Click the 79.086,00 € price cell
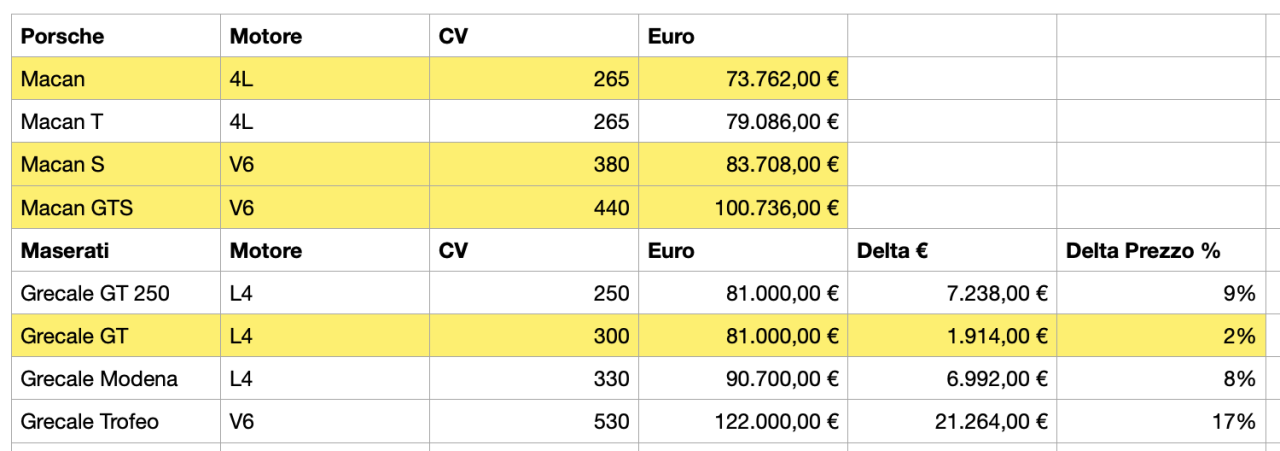This screenshot has width=1280, height=451. [743, 122]
